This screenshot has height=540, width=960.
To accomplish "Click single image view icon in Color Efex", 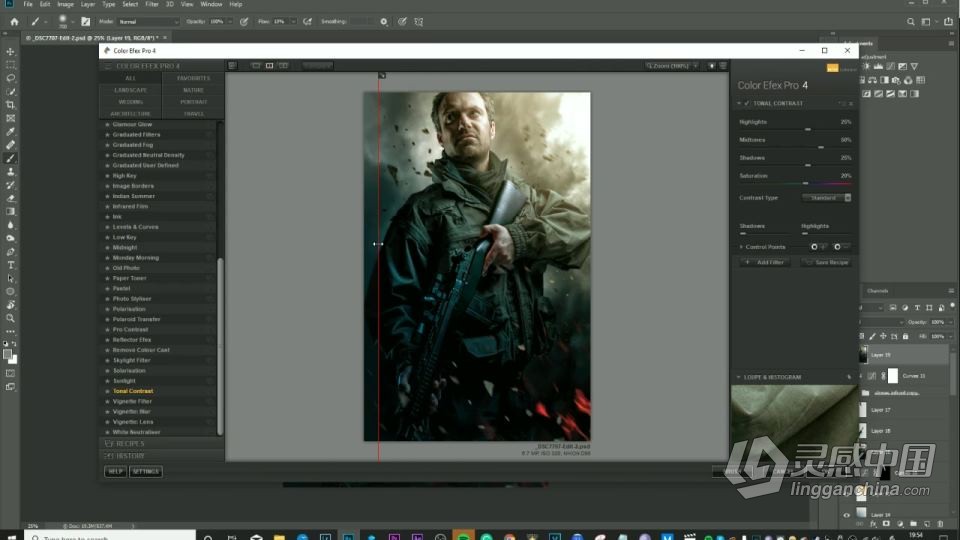I will [x=256, y=66].
